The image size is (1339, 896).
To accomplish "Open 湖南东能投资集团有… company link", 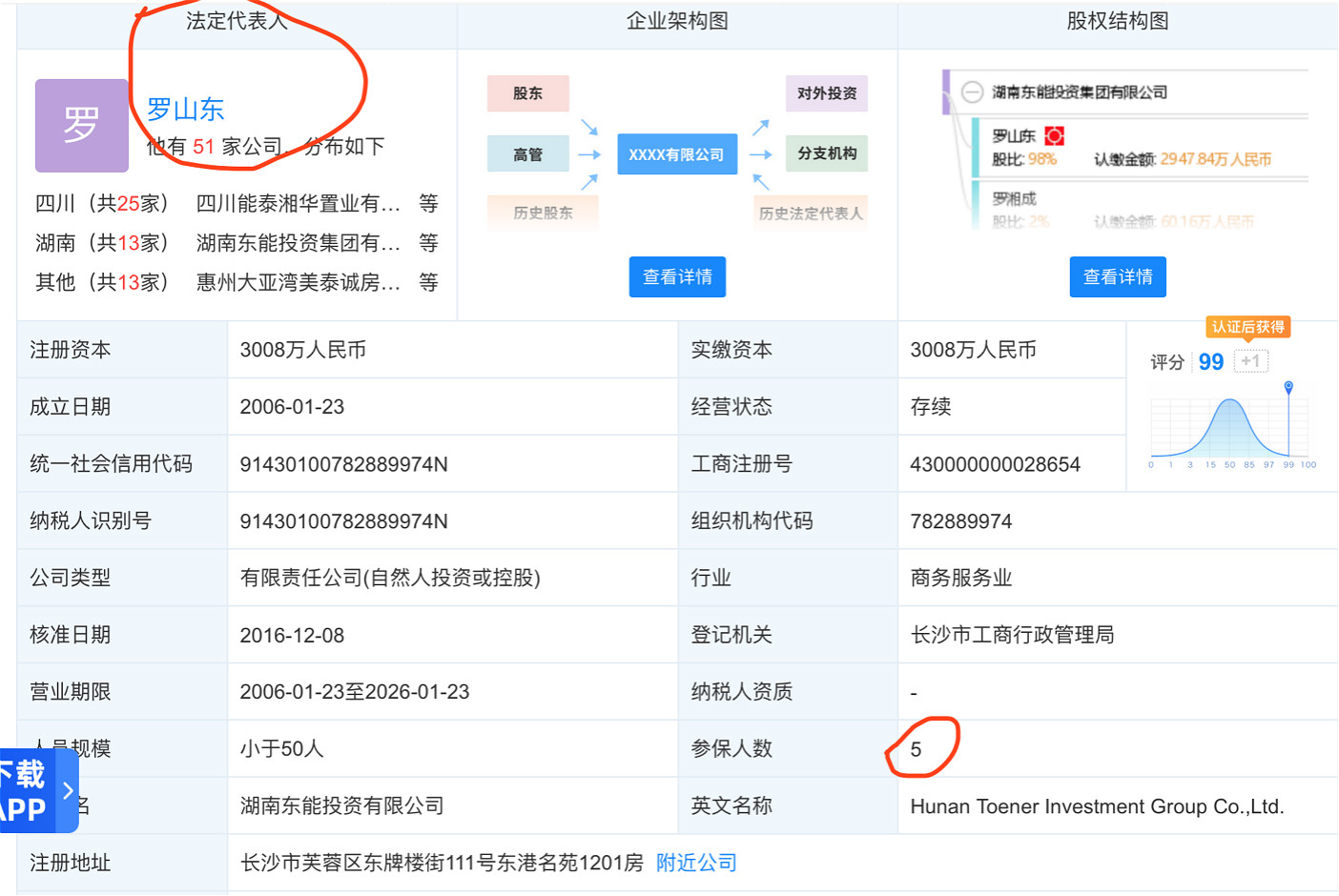I will [x=299, y=243].
